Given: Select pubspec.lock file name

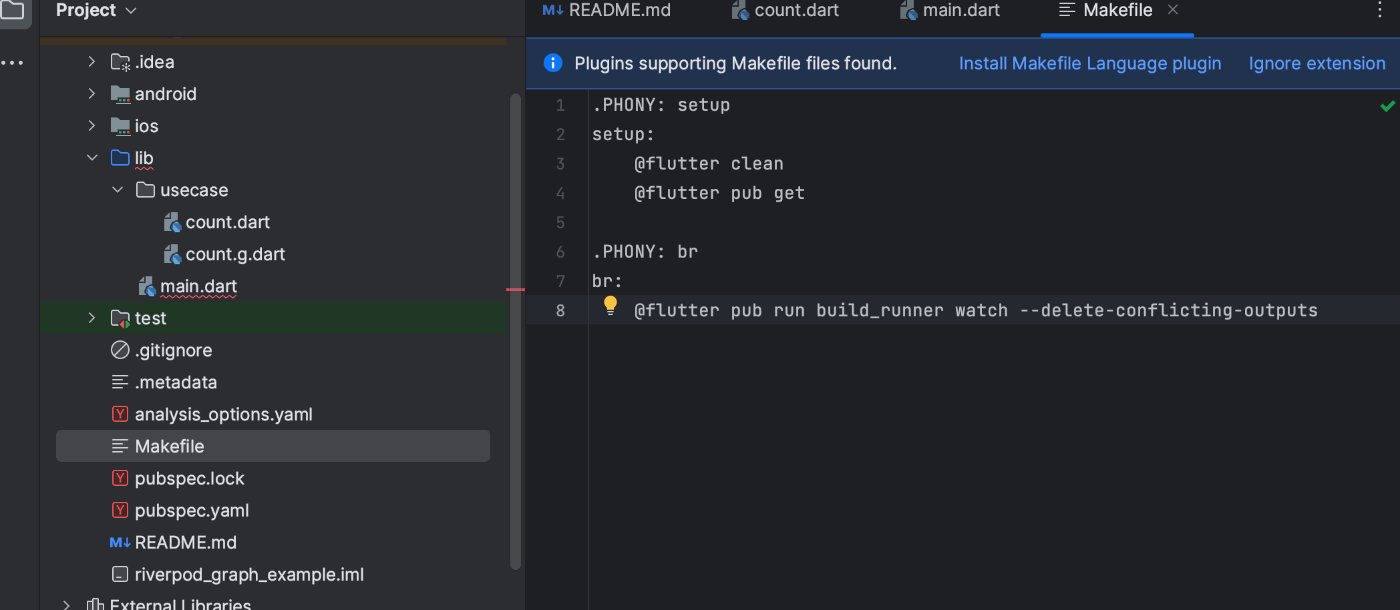Looking at the screenshot, I should (190, 478).
